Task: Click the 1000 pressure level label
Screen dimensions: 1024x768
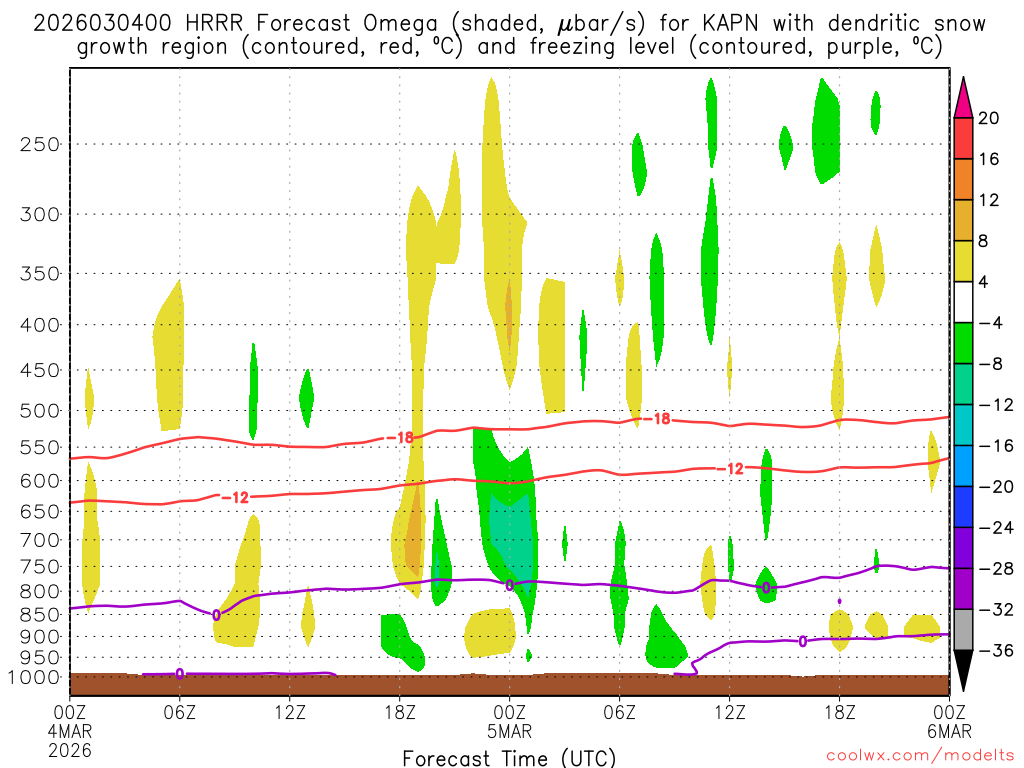Action: point(34,677)
